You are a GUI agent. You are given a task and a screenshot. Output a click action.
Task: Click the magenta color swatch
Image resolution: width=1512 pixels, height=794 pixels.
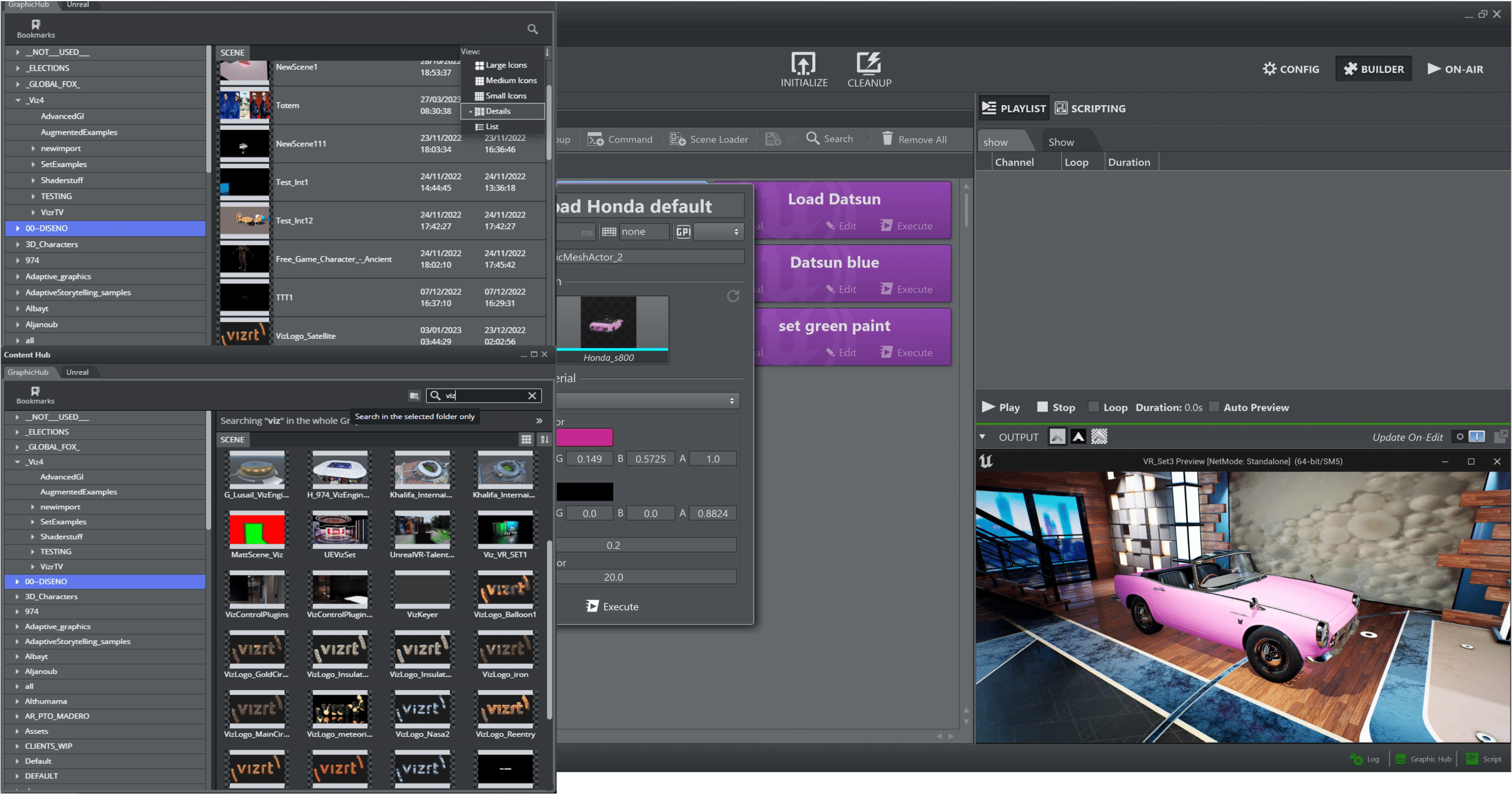584,437
